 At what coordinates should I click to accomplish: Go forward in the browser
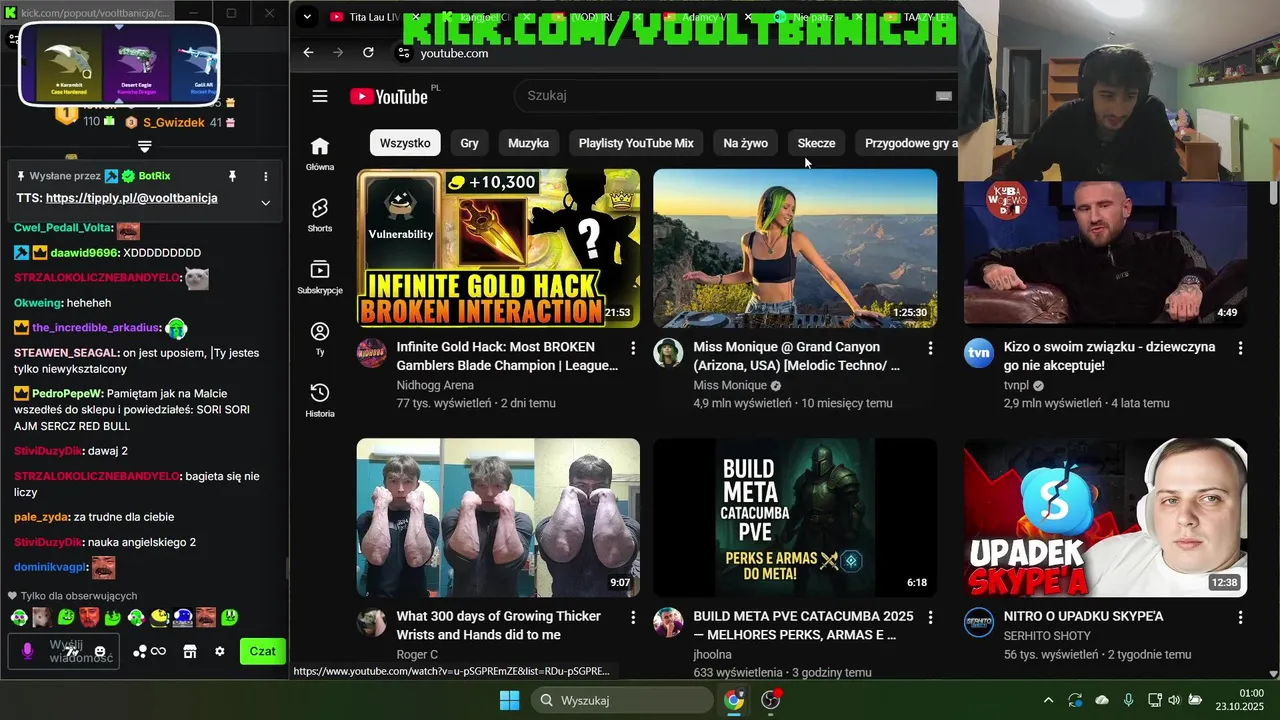(x=338, y=53)
